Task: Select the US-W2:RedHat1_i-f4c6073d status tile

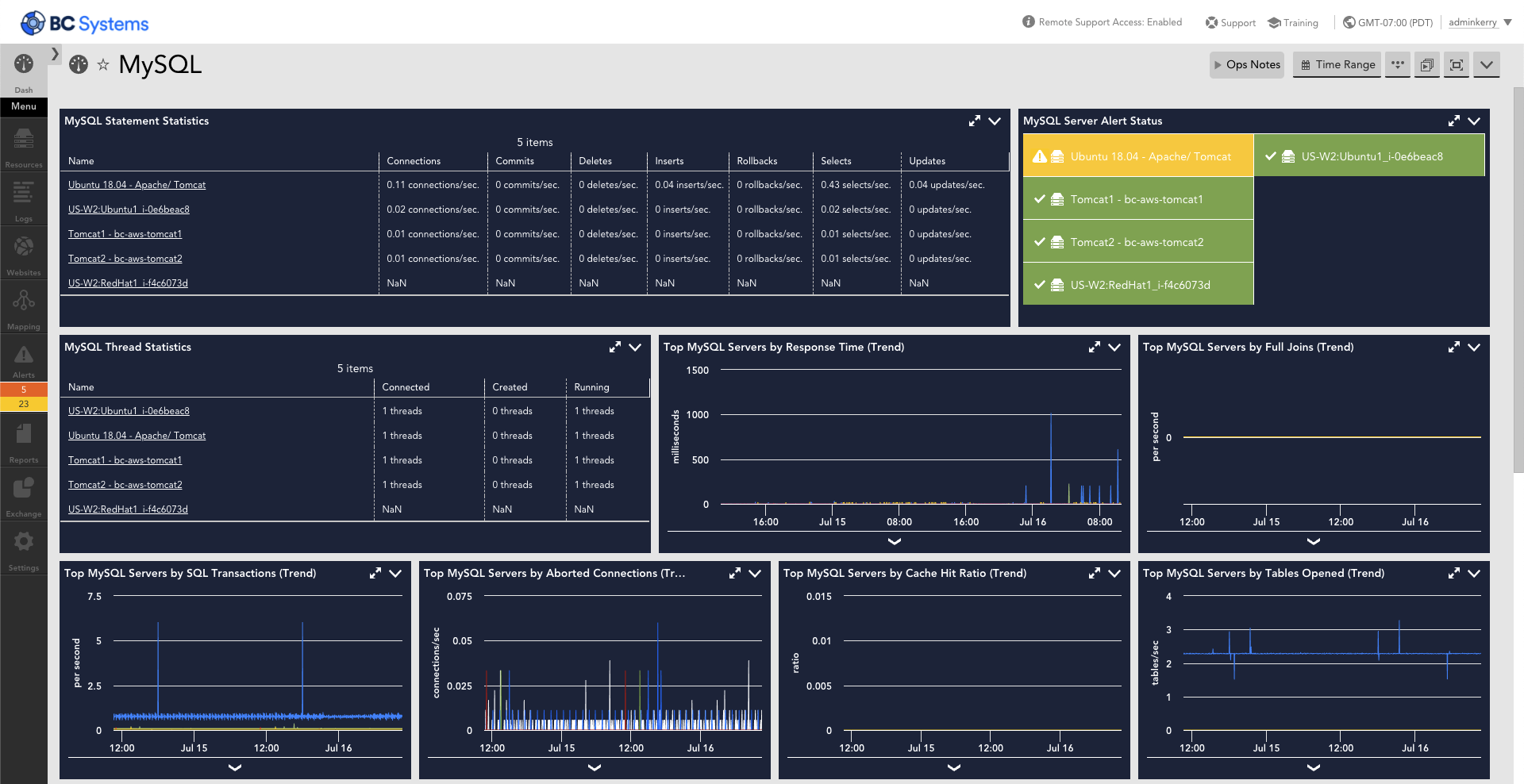Action: click(1138, 285)
